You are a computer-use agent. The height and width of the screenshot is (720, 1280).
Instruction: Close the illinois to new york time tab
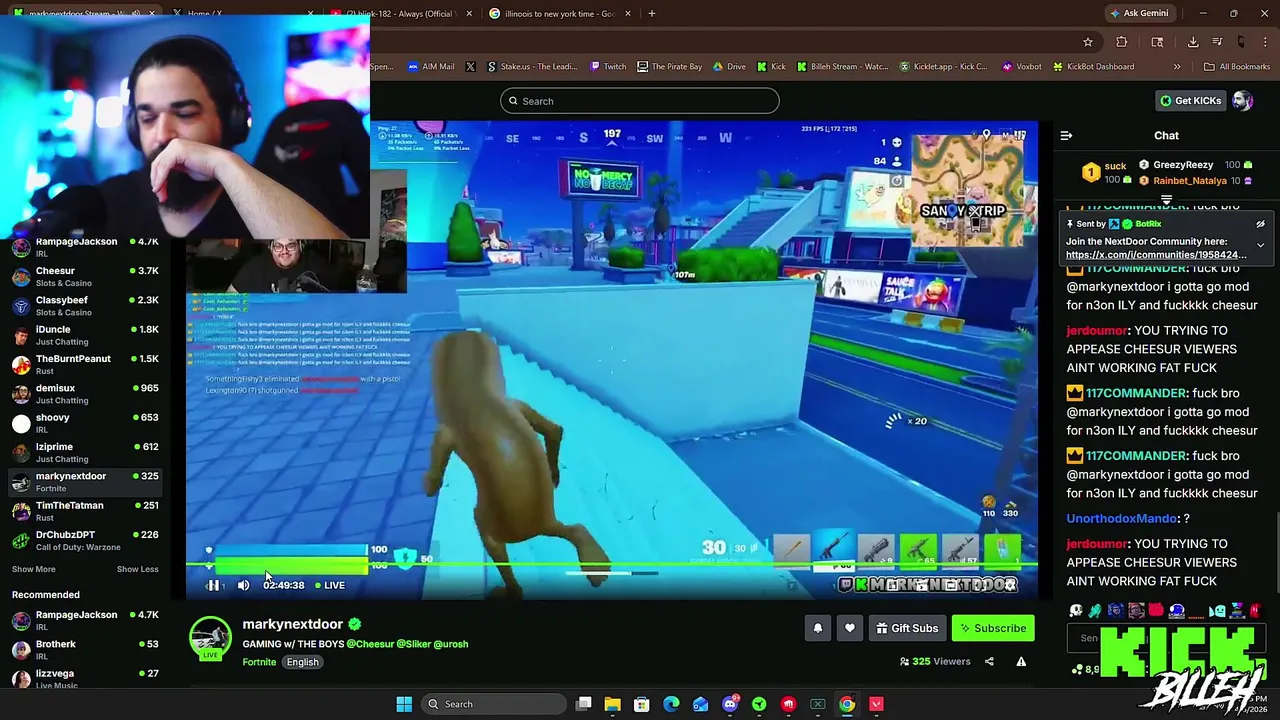coord(628,14)
